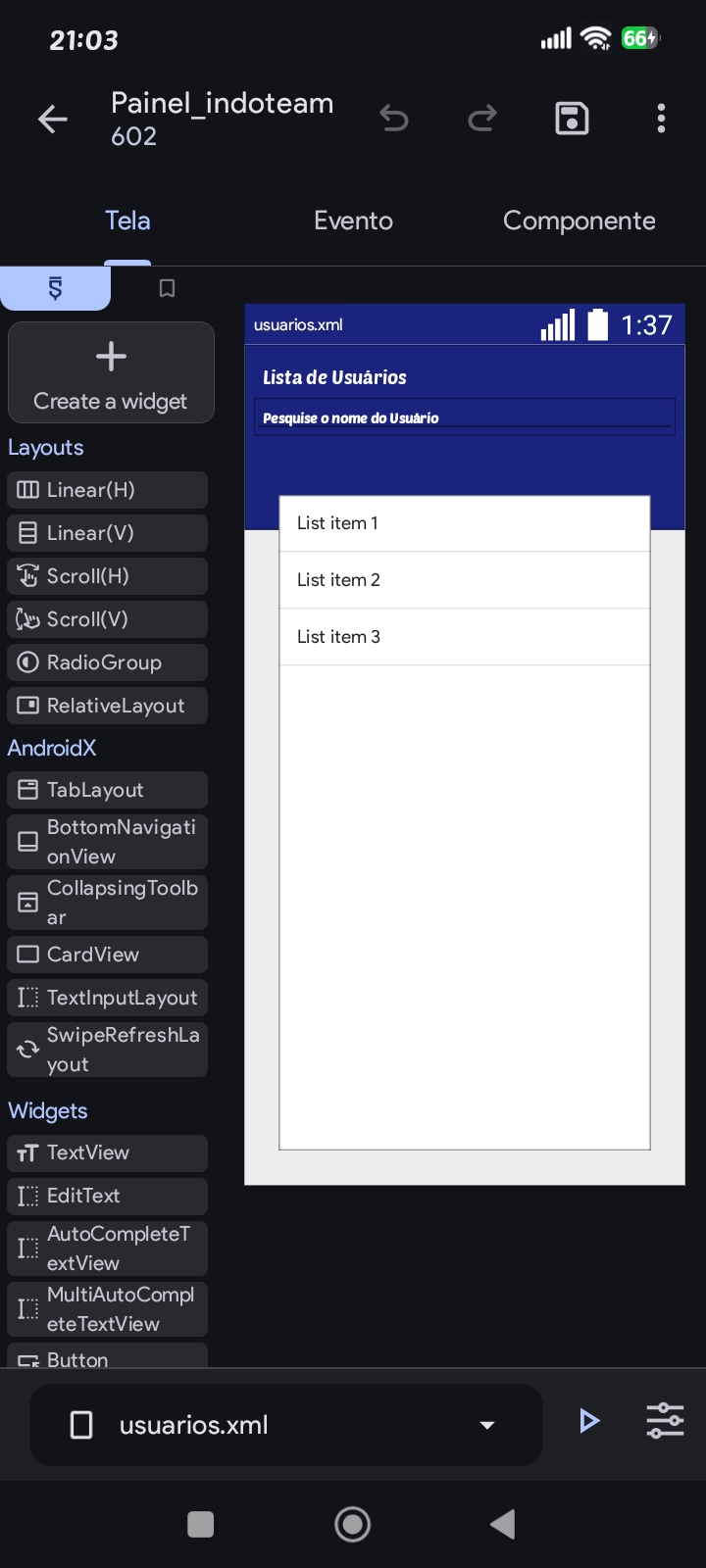Save project with floppy disk icon
This screenshot has height=1568, width=706.
point(572,119)
